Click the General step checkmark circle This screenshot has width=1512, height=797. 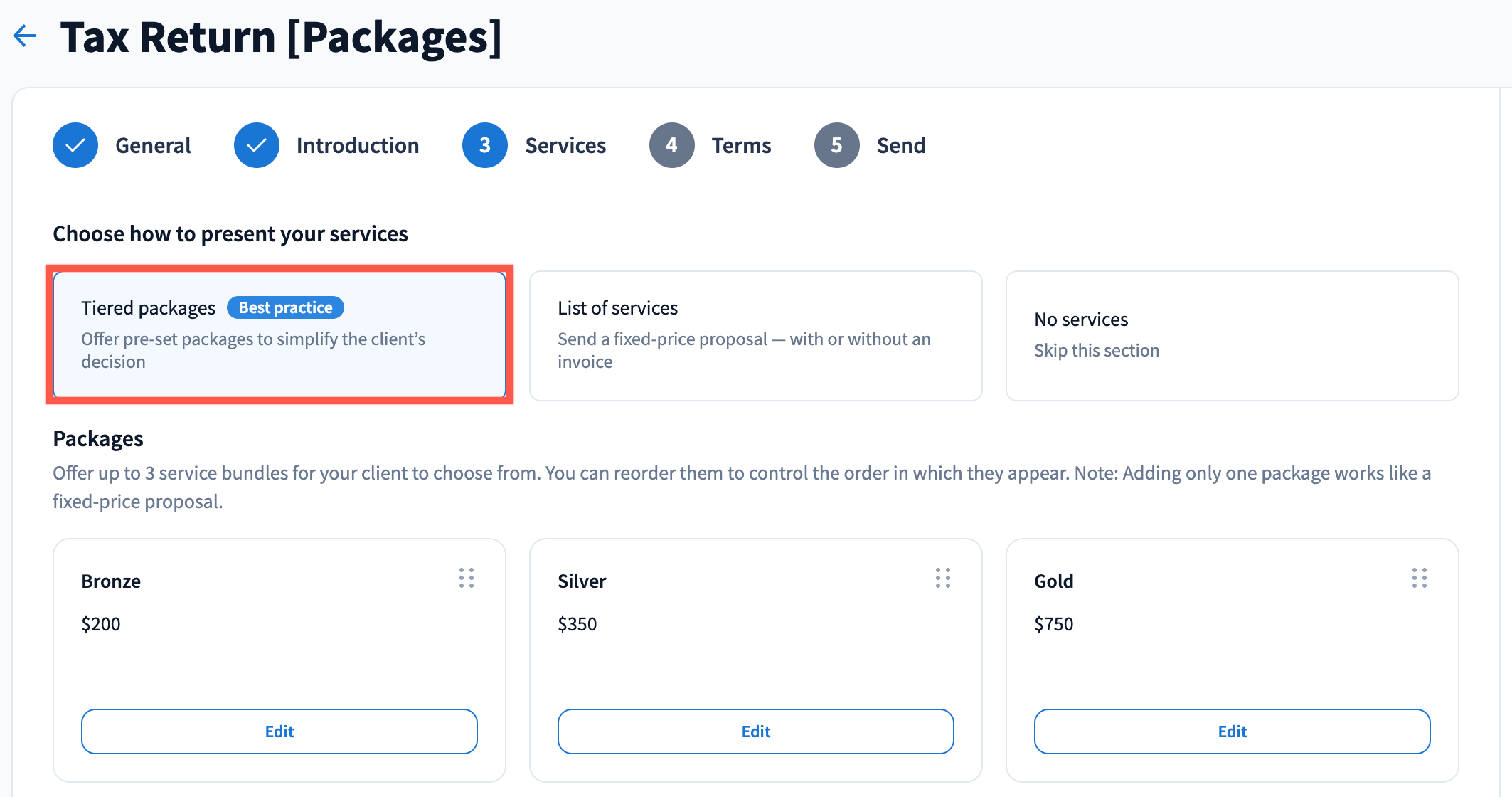75,145
